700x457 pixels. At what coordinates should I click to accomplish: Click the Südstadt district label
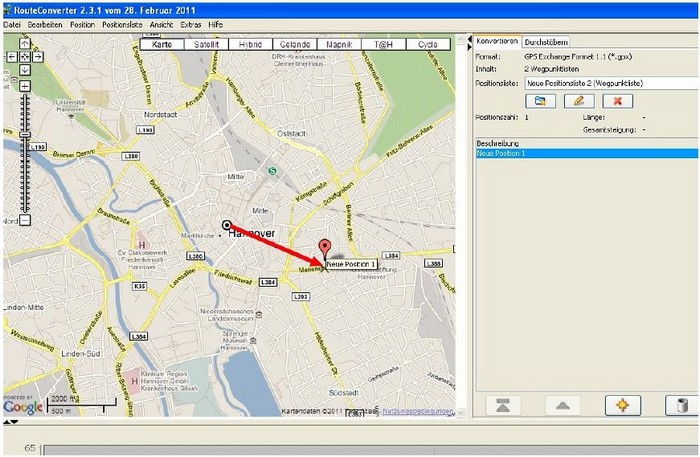[x=343, y=393]
